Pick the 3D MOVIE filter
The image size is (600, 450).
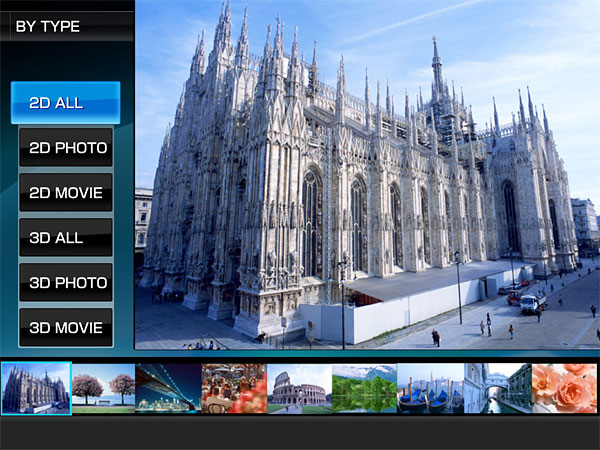click(x=66, y=328)
